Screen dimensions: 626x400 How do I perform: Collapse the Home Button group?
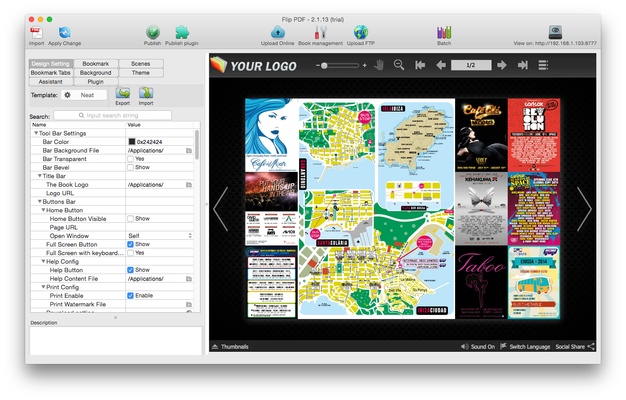[x=43, y=210]
